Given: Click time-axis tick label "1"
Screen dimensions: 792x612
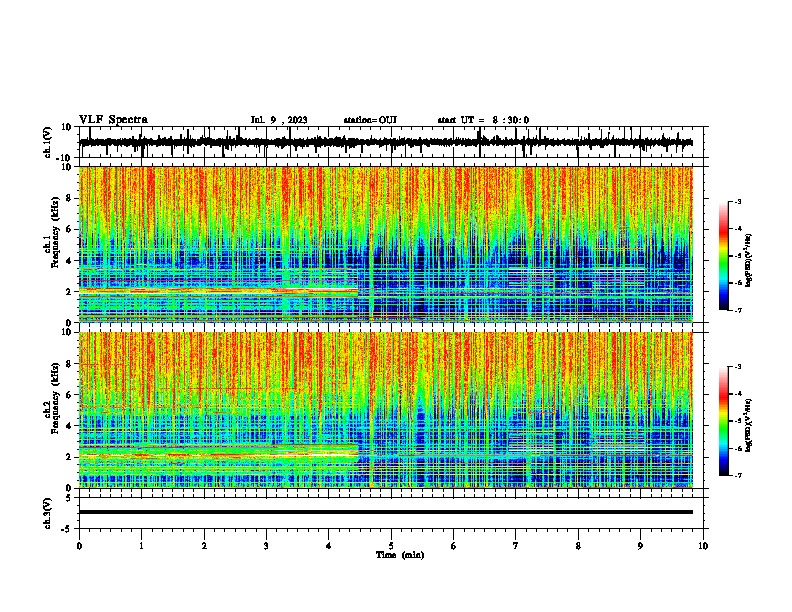Looking at the screenshot, I should (141, 546).
